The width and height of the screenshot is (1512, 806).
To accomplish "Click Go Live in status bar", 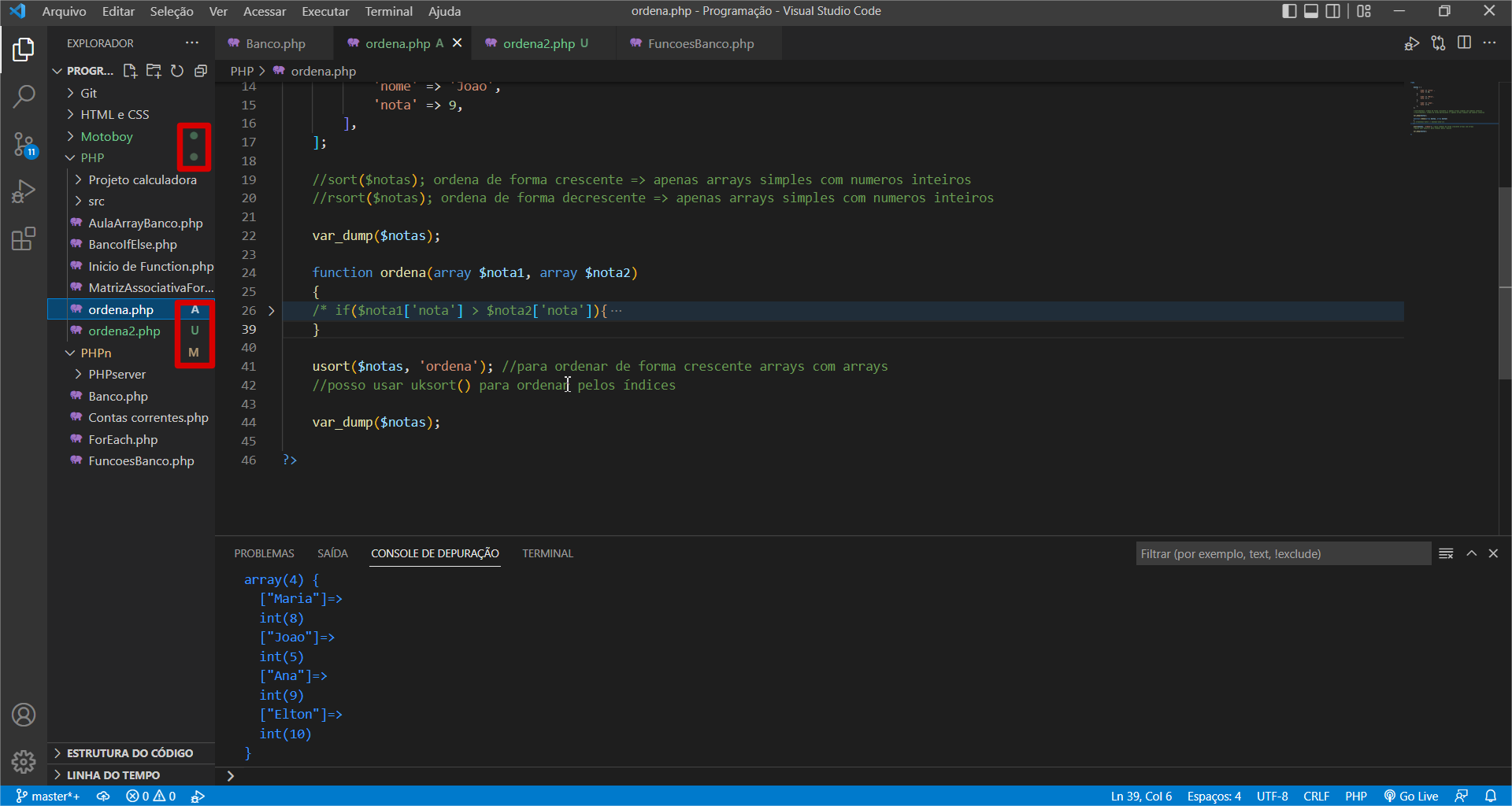I will point(1411,796).
